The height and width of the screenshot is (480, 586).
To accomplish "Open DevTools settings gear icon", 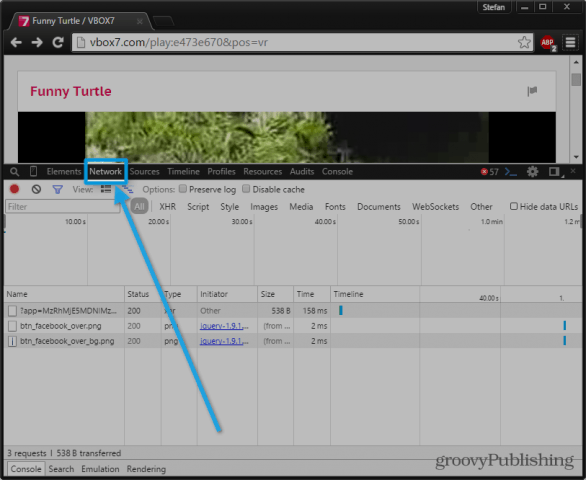I will click(532, 172).
